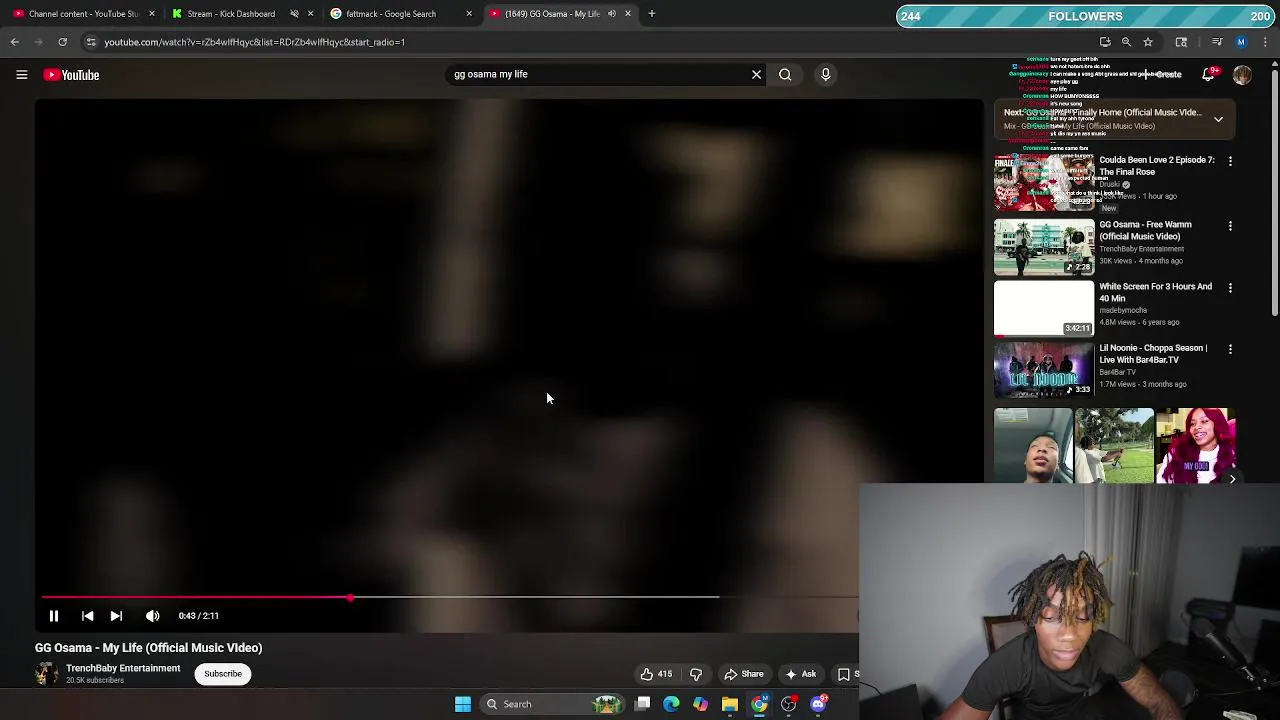Mute the video with the volume icon
Viewport: 1280px width, 720px height.
click(x=152, y=616)
